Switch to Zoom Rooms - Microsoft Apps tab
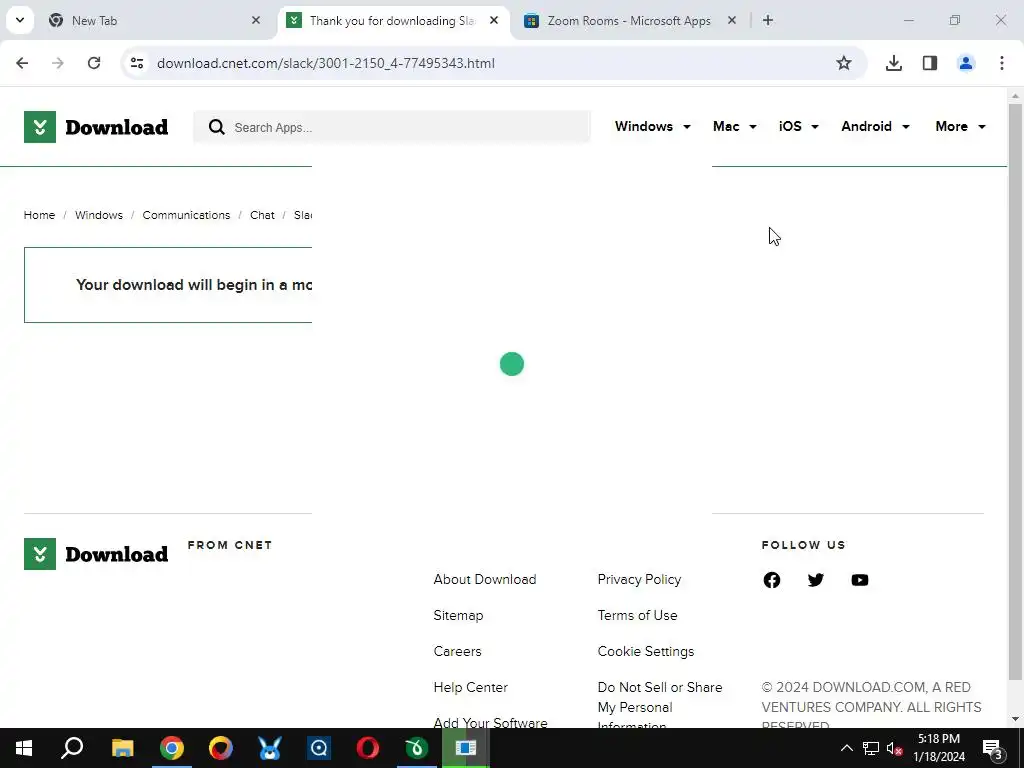 [630, 21]
